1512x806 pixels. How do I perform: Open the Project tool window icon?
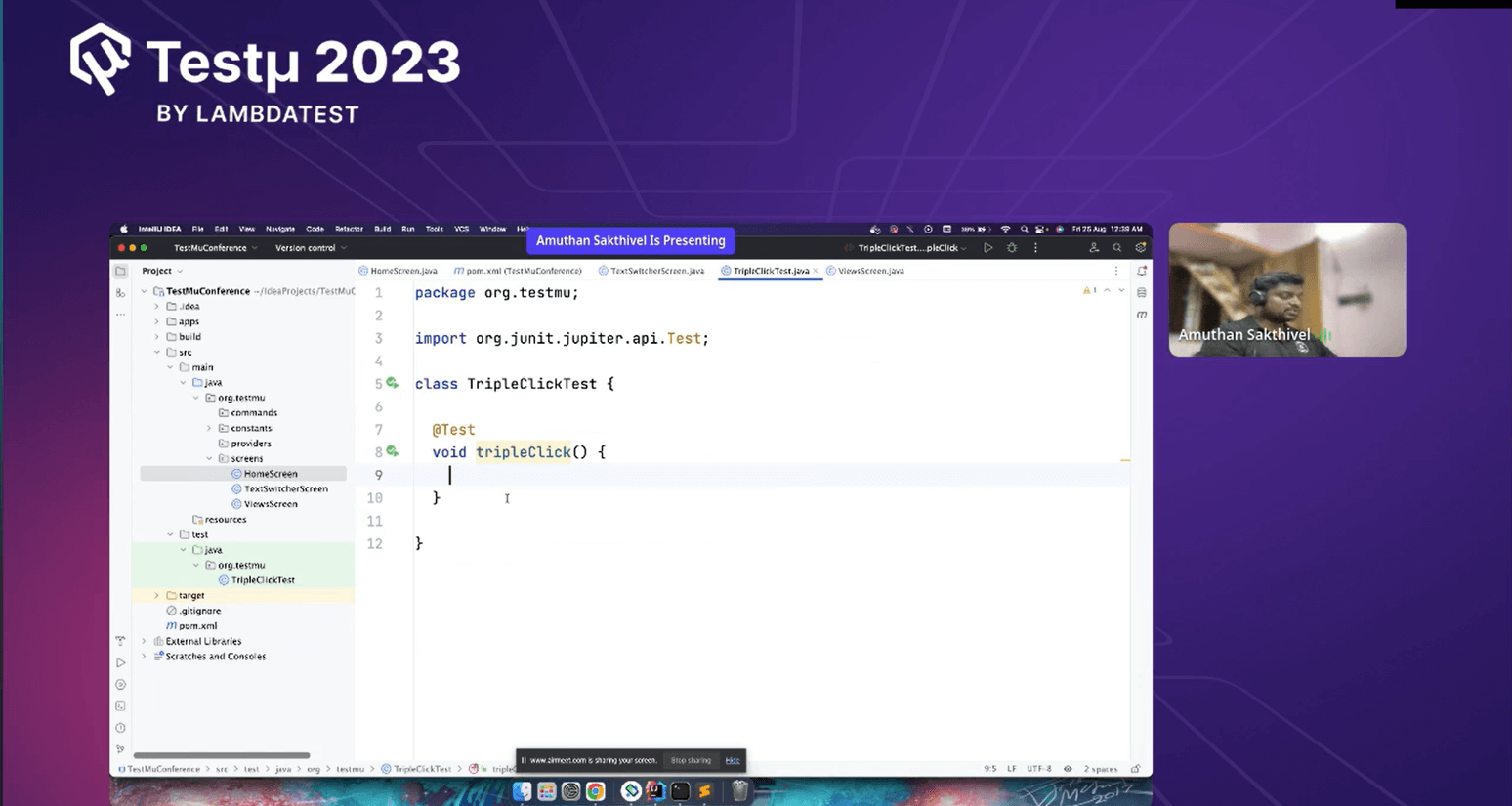pyautogui.click(x=120, y=271)
